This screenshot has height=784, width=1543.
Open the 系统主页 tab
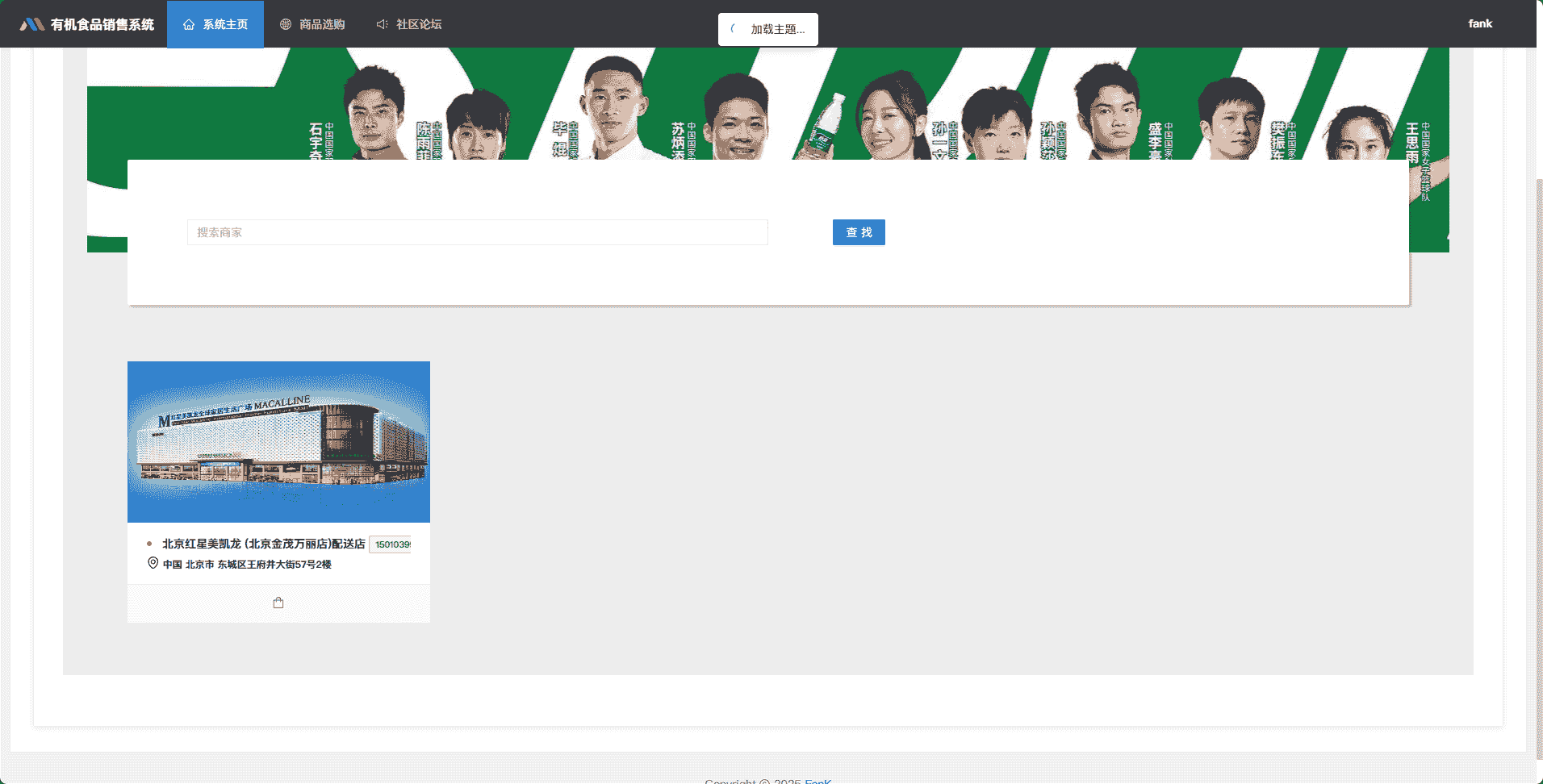pos(215,24)
